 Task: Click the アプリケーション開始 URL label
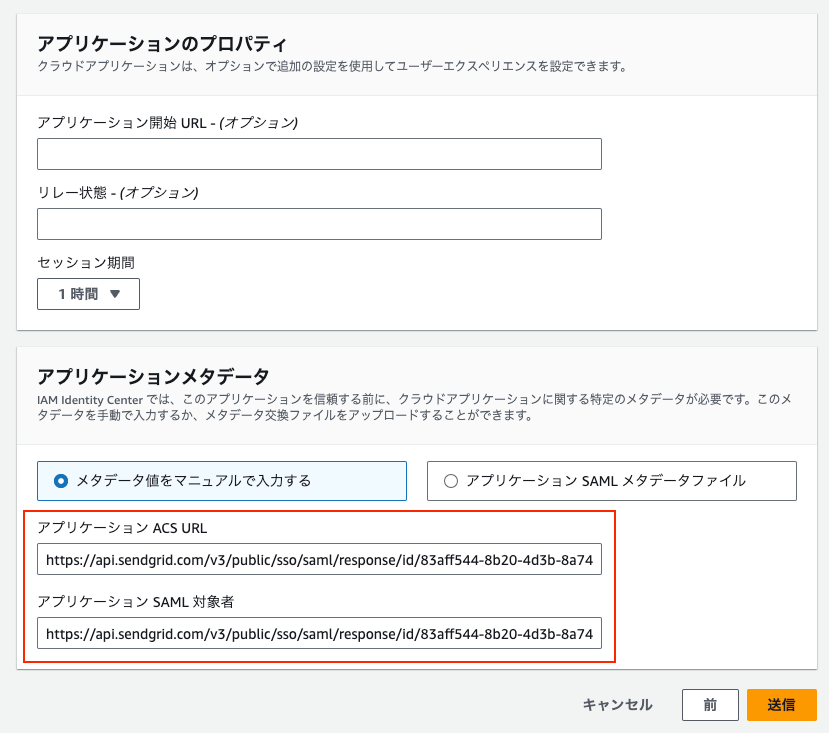[x=168, y=123]
